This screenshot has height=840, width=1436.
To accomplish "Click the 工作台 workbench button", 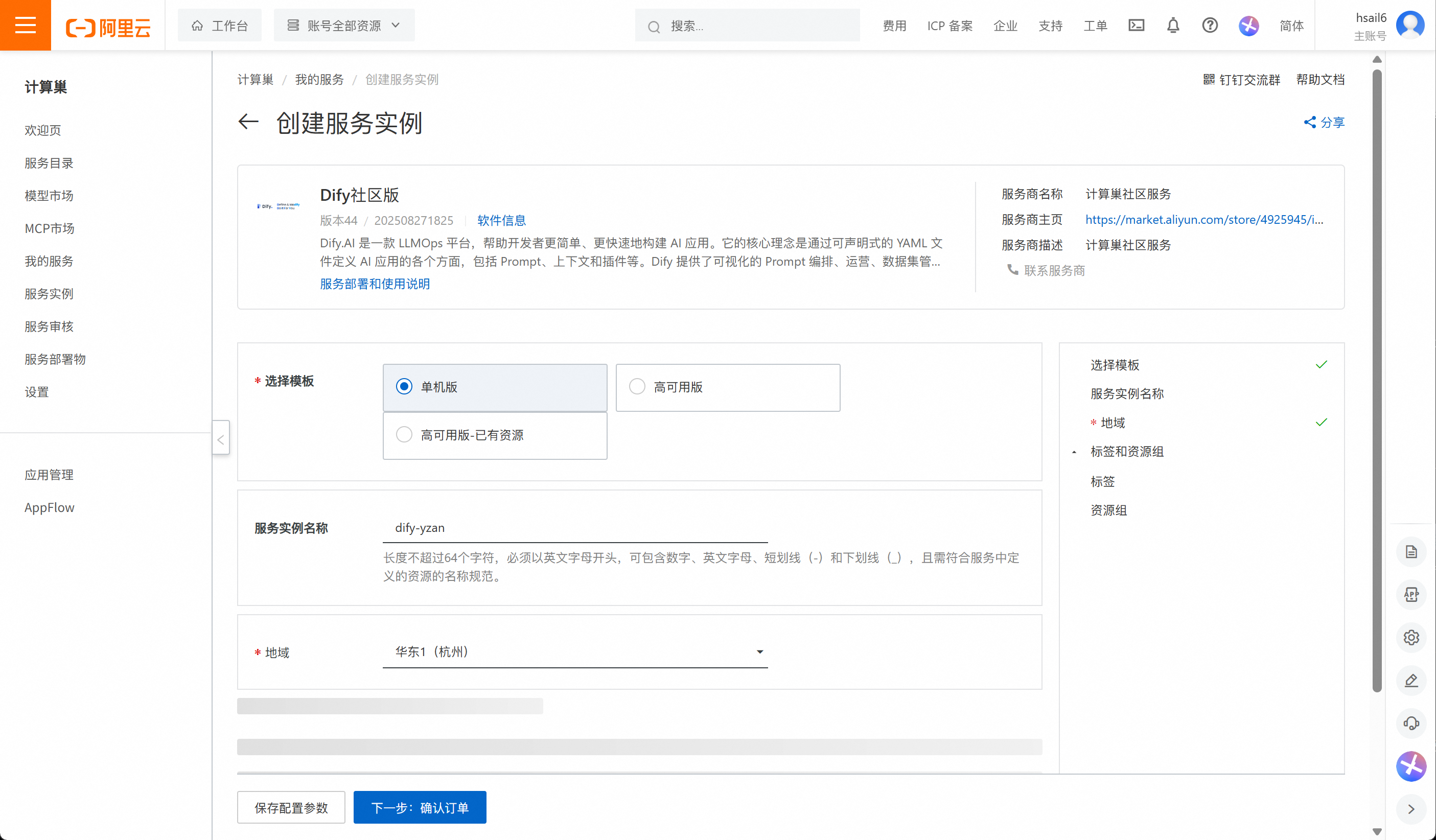I will (x=219, y=25).
